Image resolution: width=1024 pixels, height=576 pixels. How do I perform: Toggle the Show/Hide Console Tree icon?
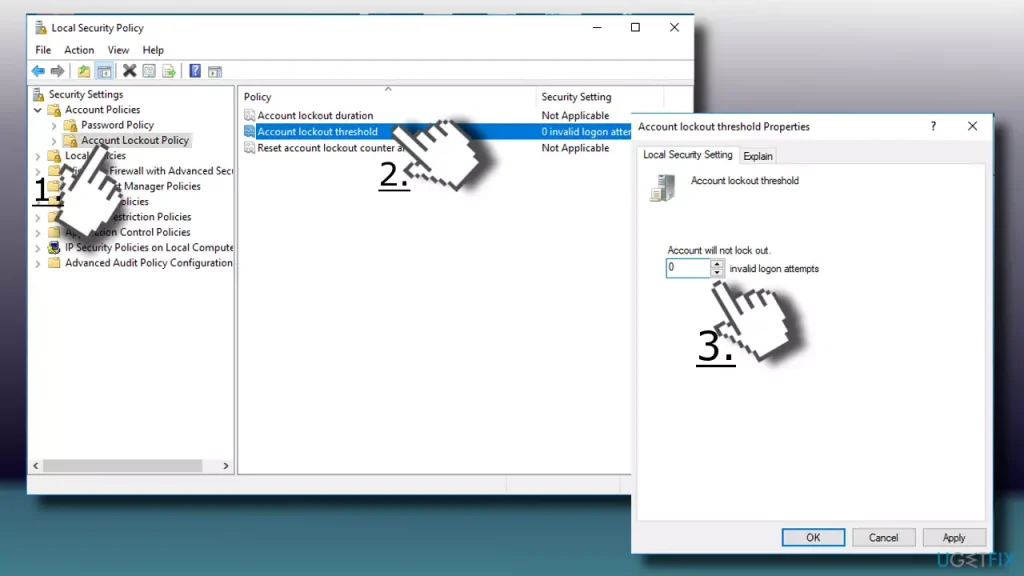103,71
